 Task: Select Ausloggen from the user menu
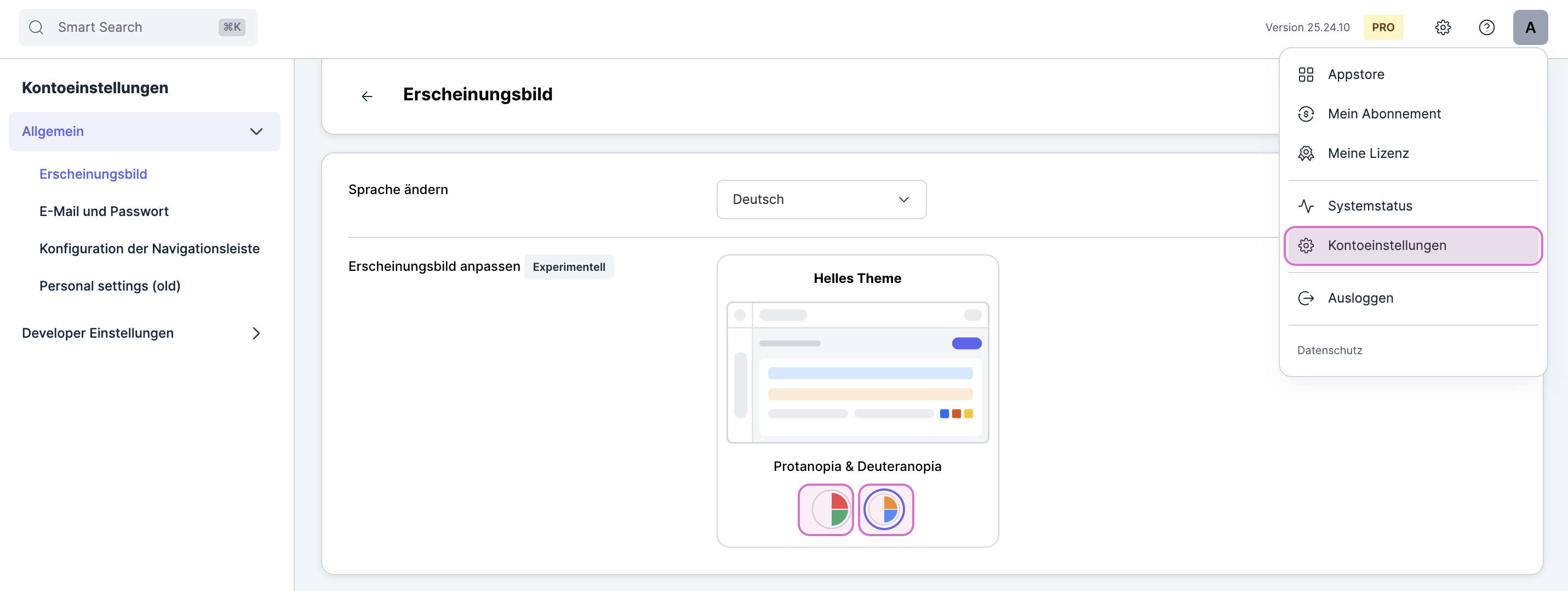pos(1360,298)
